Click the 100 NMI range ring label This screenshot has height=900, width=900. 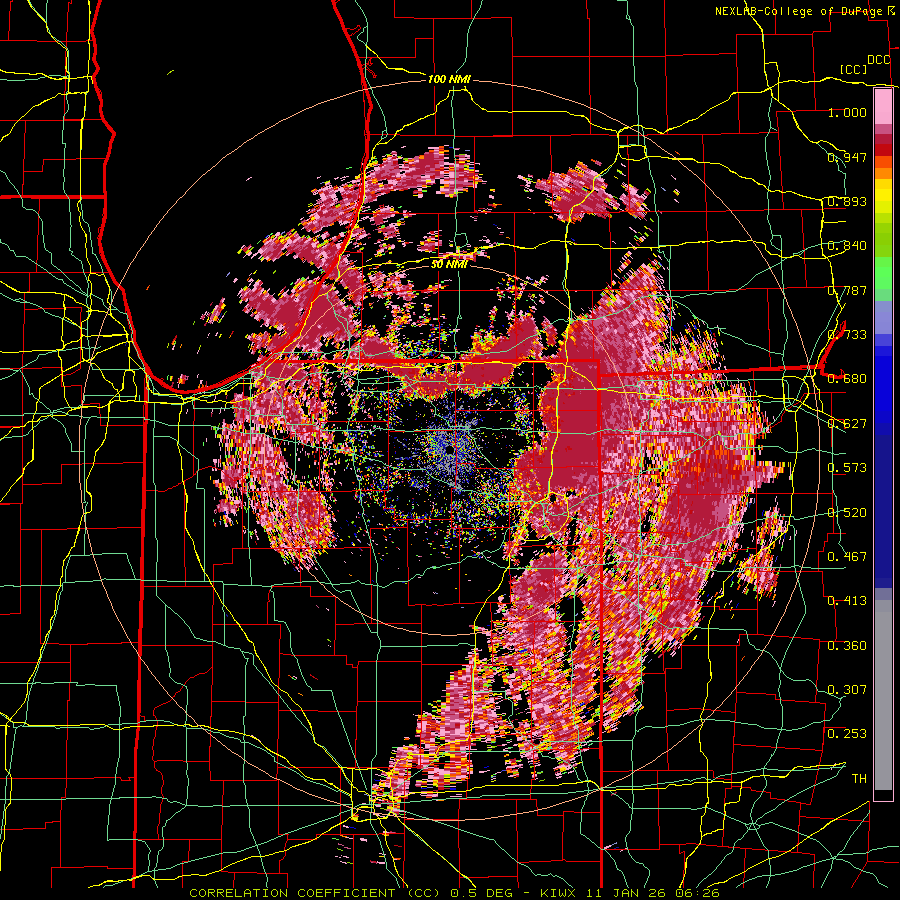click(x=449, y=79)
